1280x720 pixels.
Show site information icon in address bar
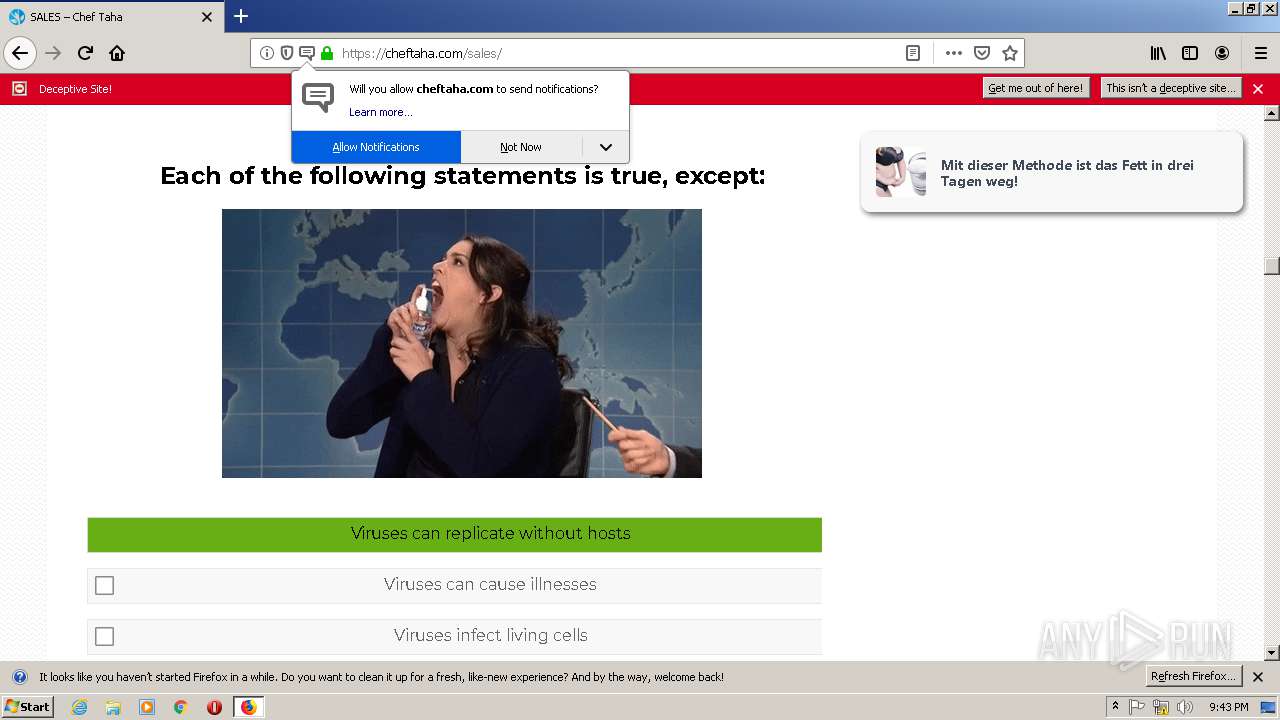(266, 53)
